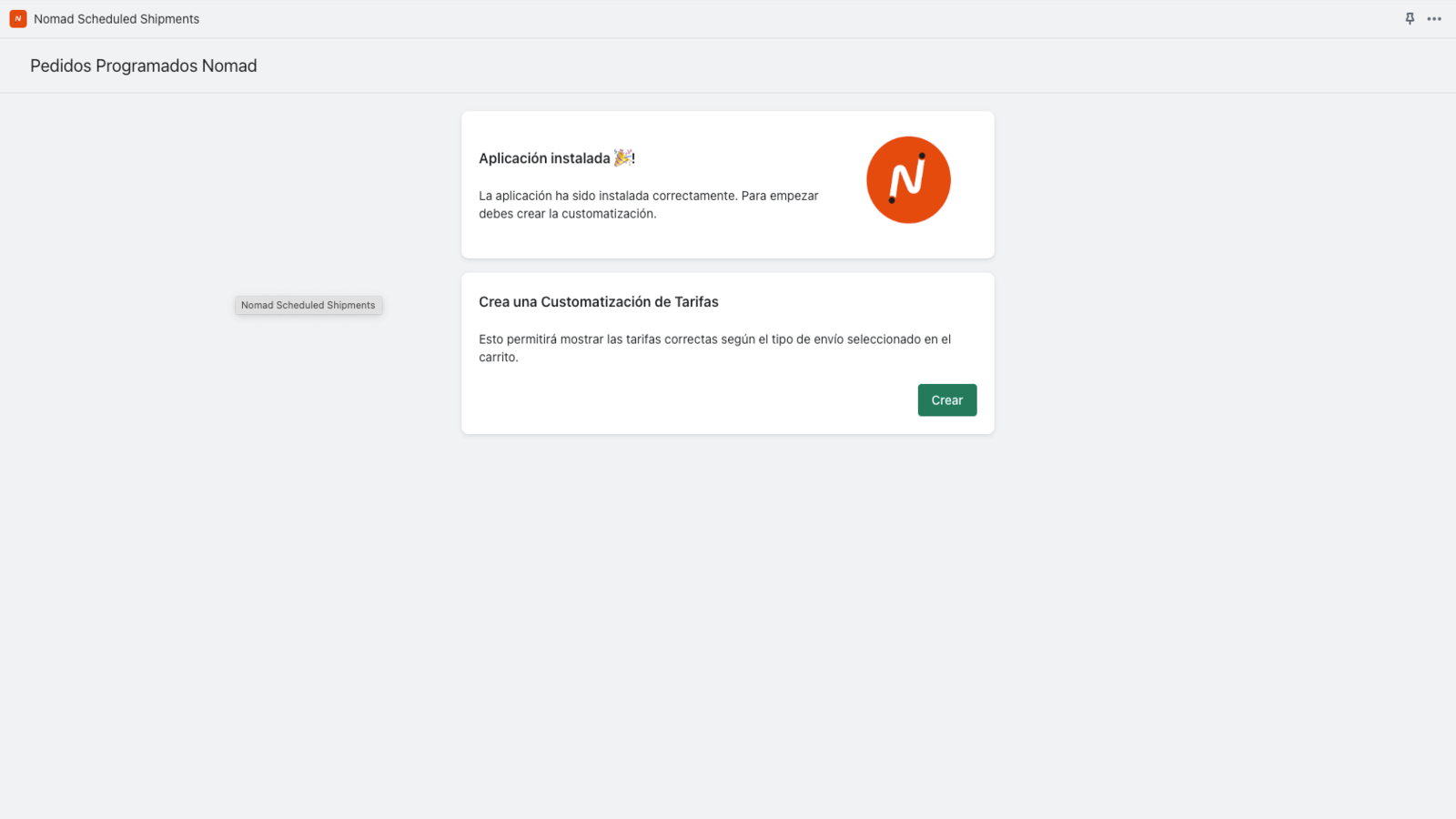Click the text starting 'Esto permitirá mostrar las tarifas'
Image resolution: width=1456 pixels, height=819 pixels.
(x=715, y=349)
